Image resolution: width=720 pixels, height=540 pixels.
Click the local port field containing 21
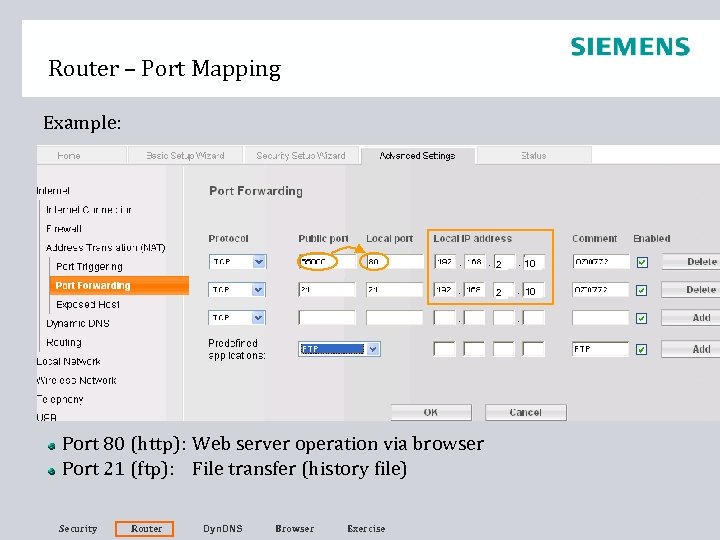click(x=394, y=290)
